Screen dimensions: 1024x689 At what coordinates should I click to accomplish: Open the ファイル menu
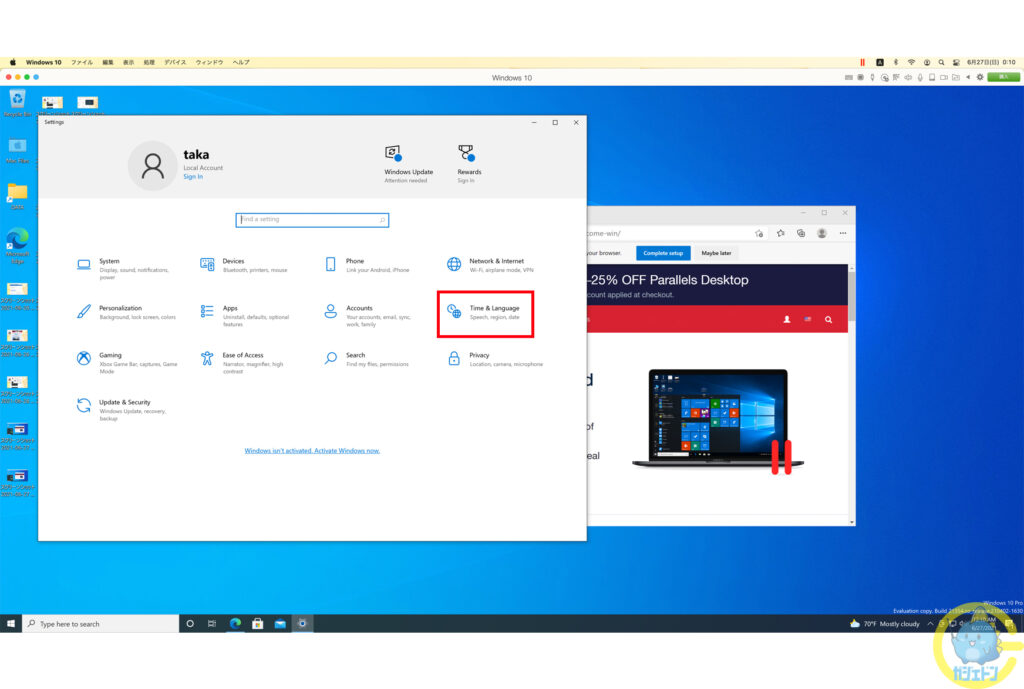pos(82,62)
